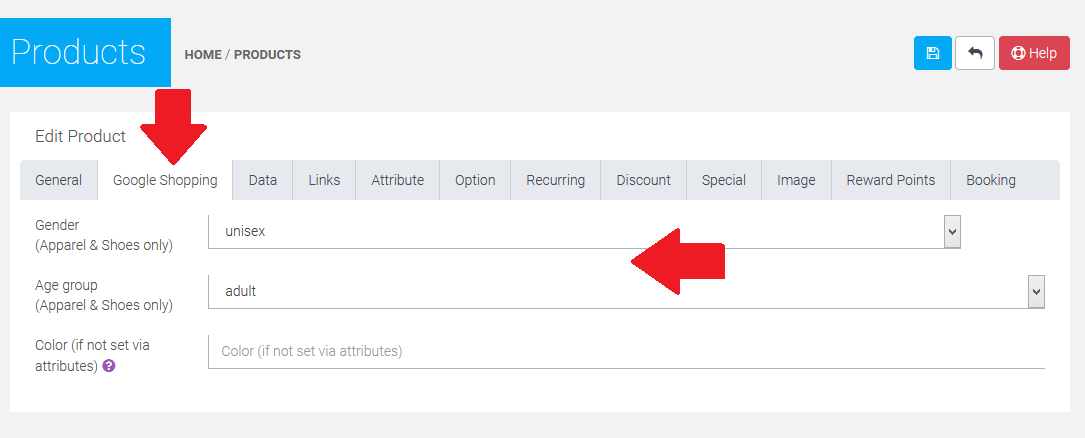Go to the Reward Points tab

coord(891,180)
